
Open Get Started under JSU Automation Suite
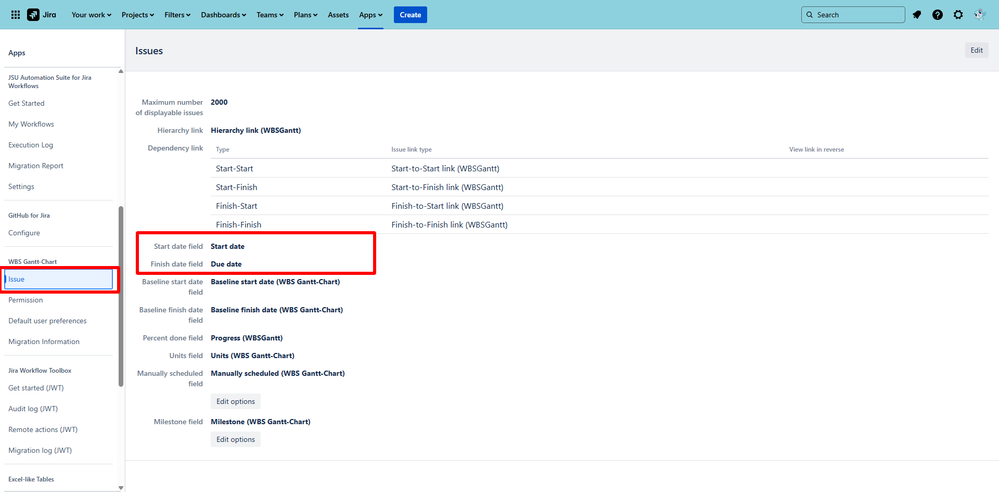pyautogui.click(x=26, y=103)
